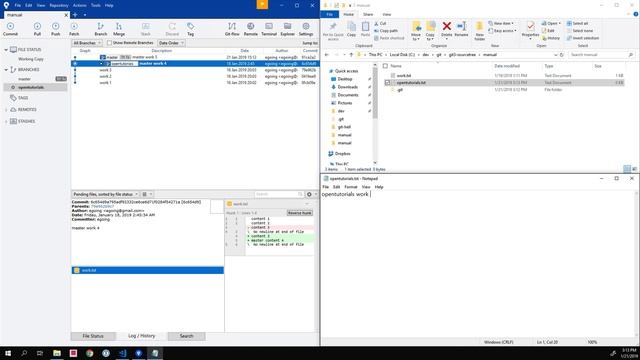Image resolution: width=640 pixels, height=360 pixels.
Task: Click the Explorer icon in SourceTree toolbar
Action: click(x=287, y=29)
